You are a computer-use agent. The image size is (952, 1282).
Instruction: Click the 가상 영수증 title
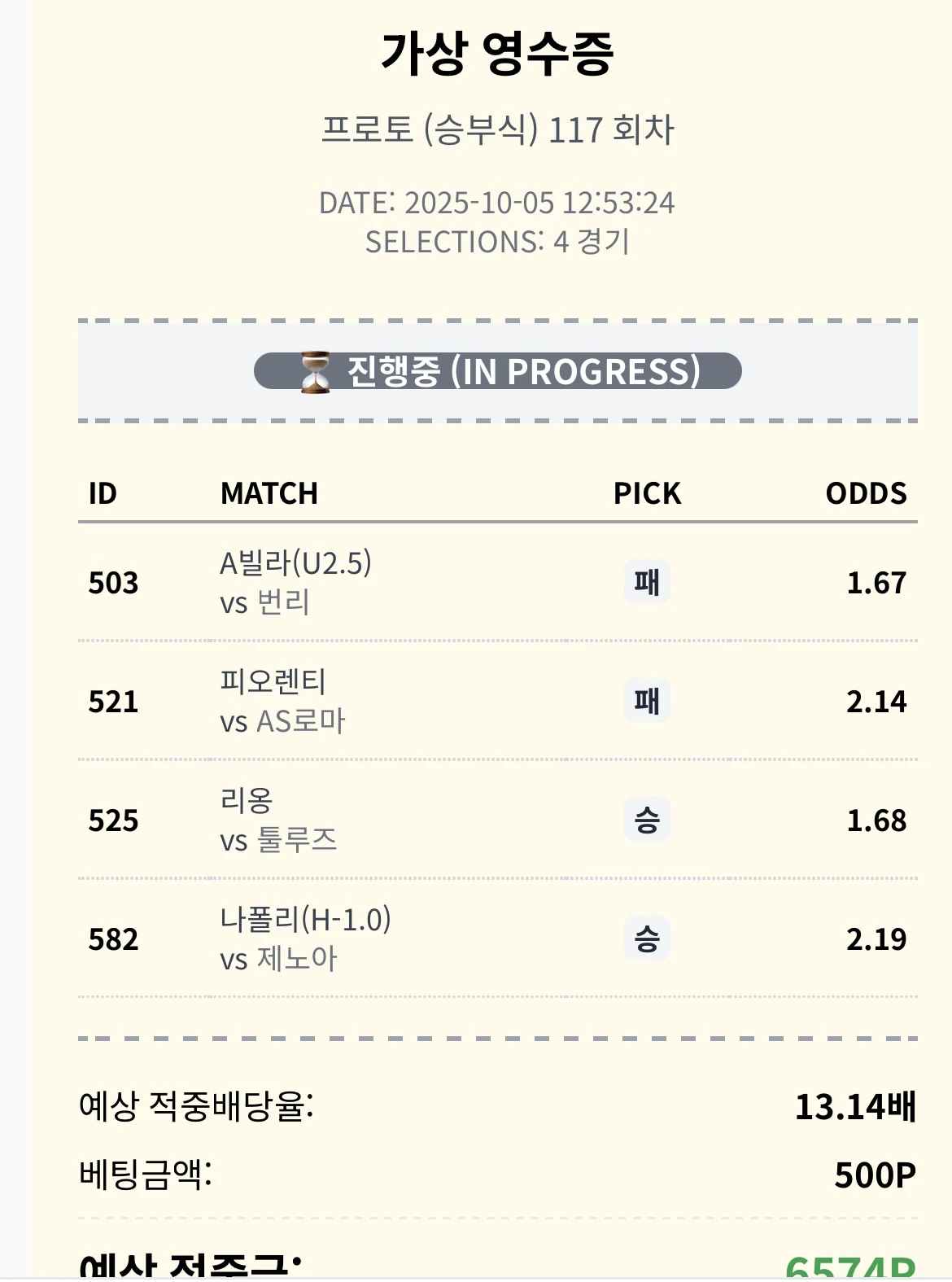(x=496, y=54)
